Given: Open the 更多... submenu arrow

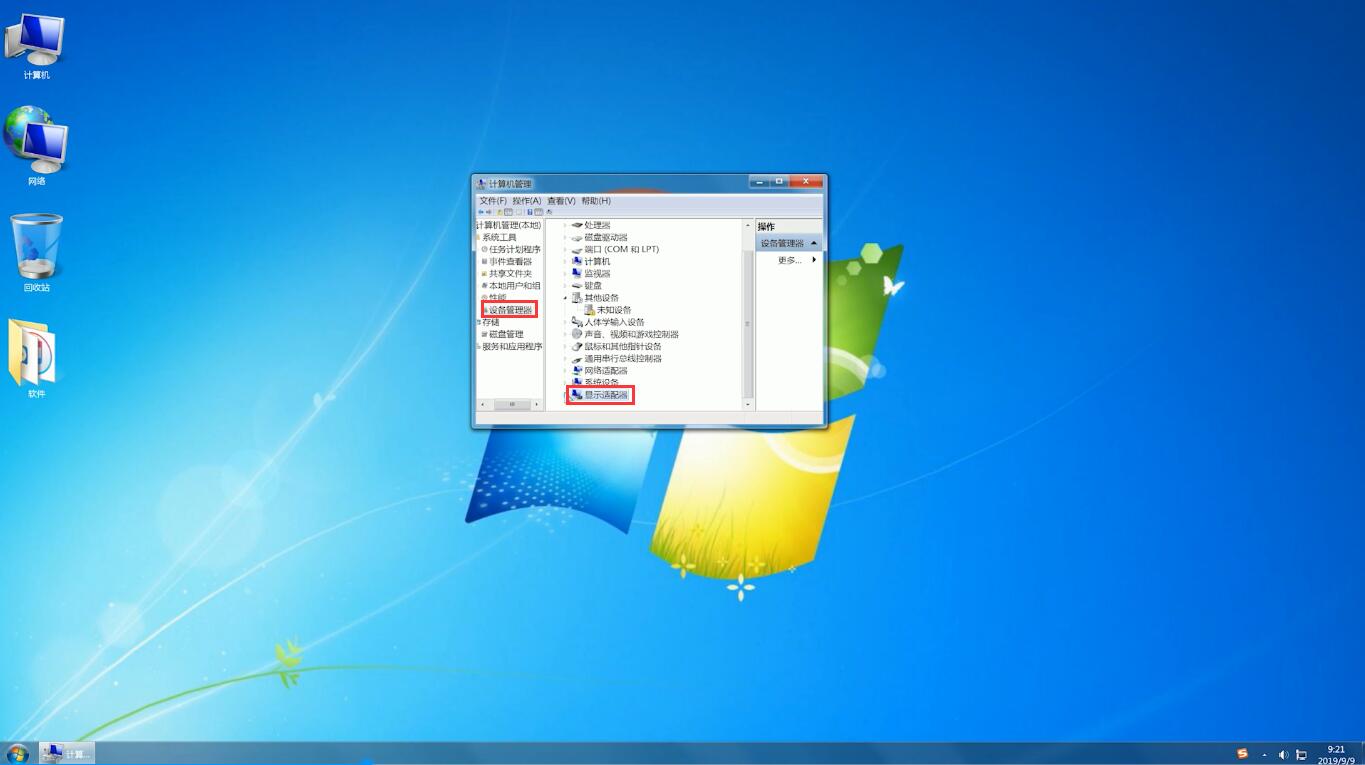Looking at the screenshot, I should point(814,260).
